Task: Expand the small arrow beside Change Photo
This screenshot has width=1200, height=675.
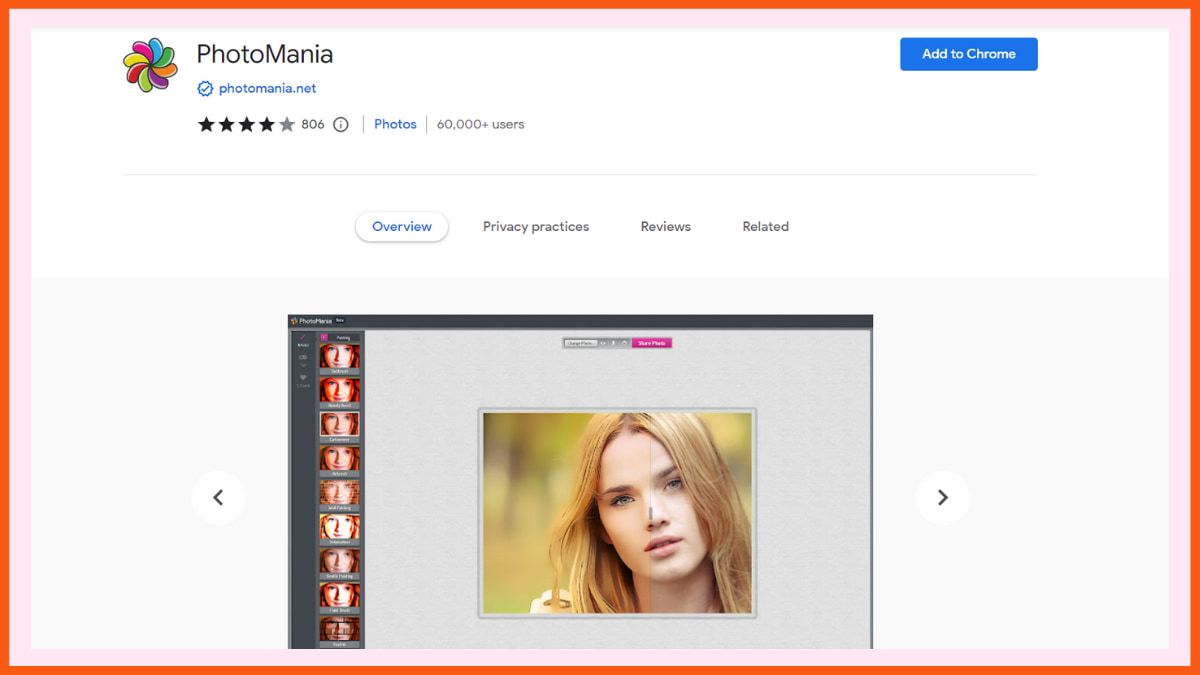Action: click(x=624, y=344)
